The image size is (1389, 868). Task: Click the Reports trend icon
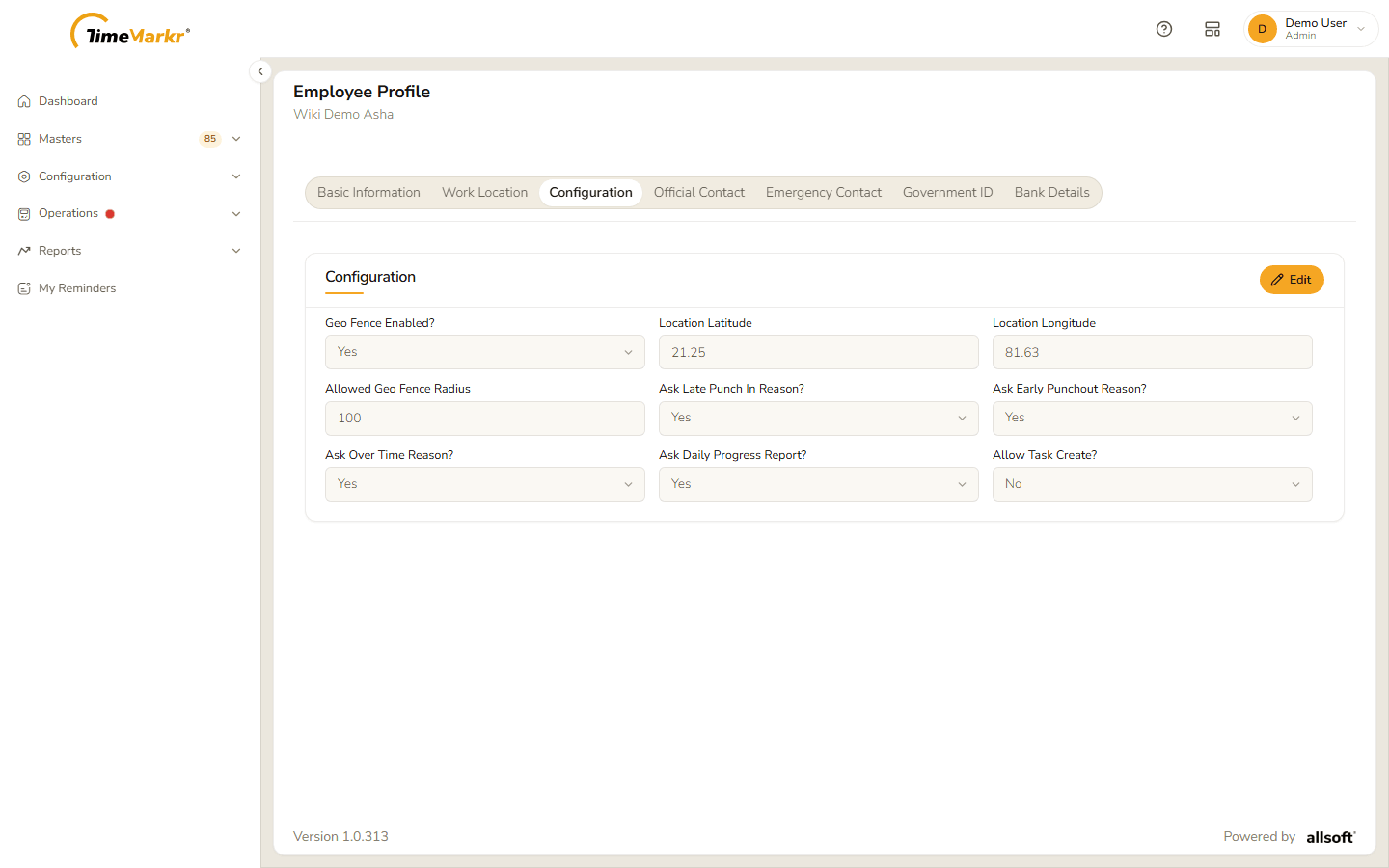[x=24, y=251]
